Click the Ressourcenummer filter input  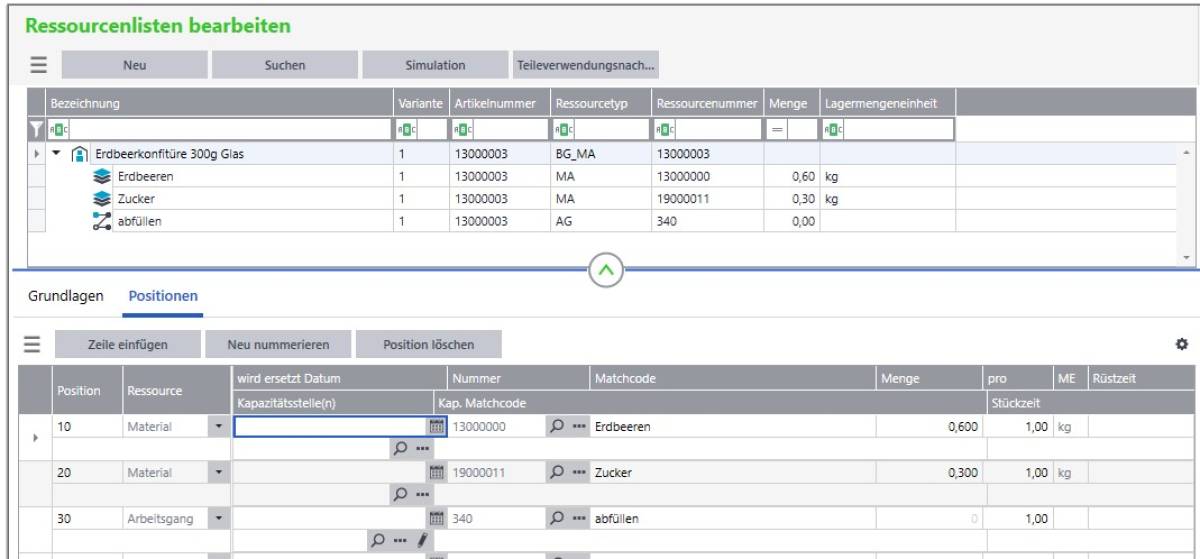point(717,129)
